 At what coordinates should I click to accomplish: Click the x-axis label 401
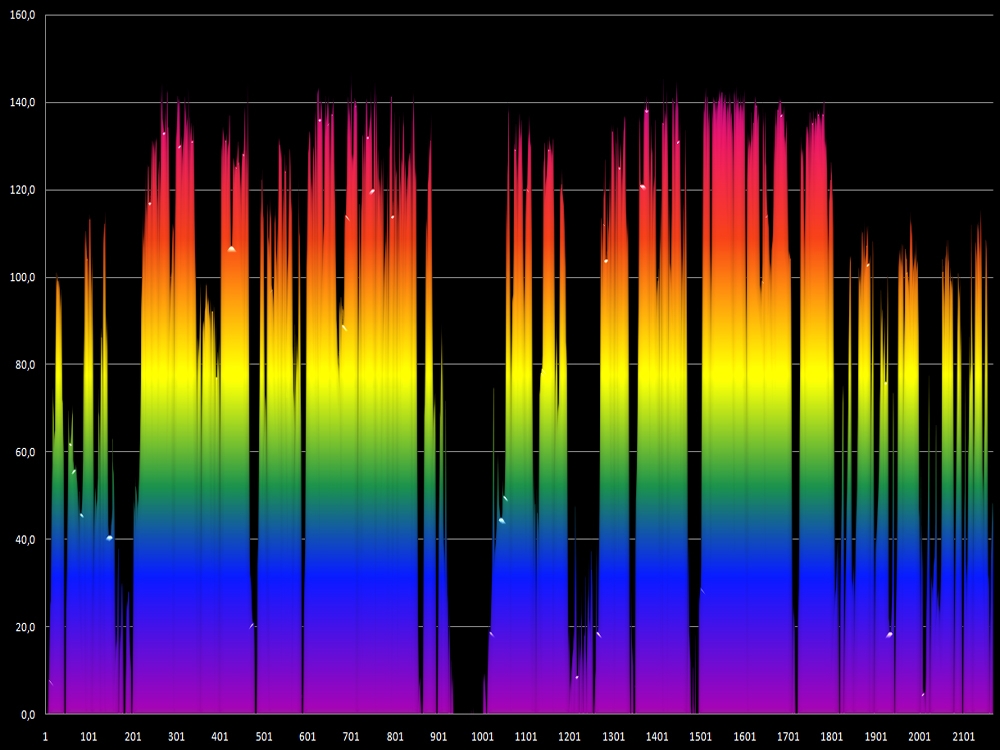220,737
